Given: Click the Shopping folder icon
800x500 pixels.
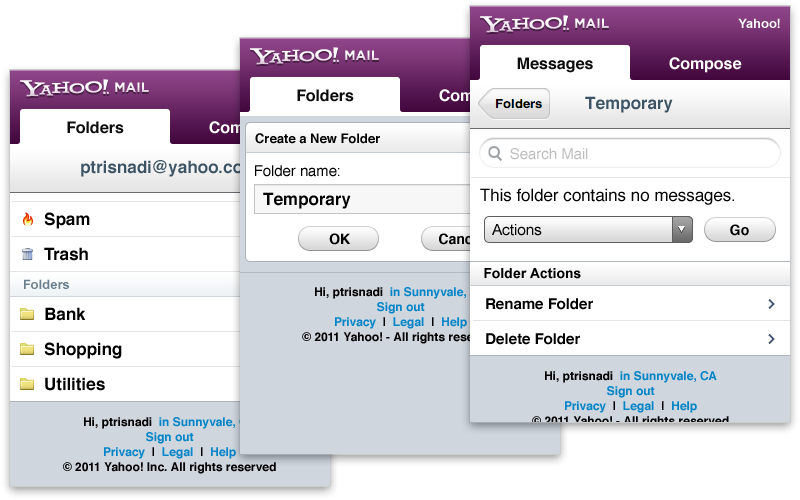Looking at the screenshot, I should (27, 349).
